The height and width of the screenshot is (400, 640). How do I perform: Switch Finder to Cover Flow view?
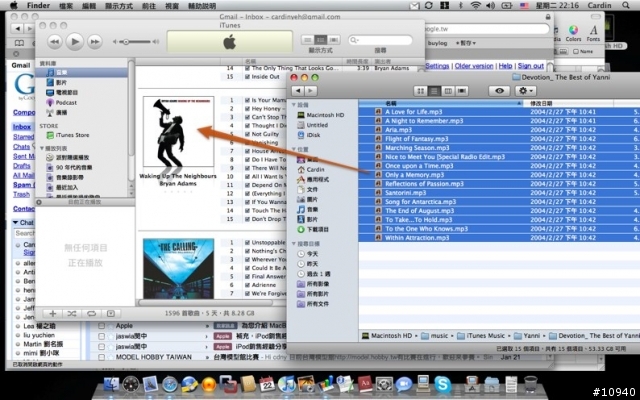coord(462,91)
